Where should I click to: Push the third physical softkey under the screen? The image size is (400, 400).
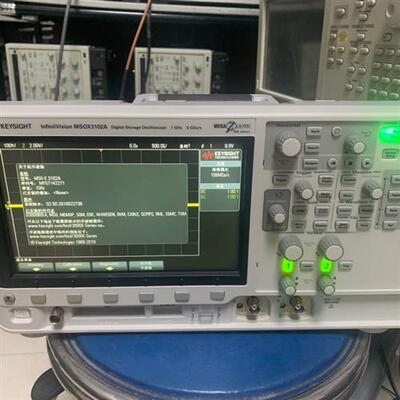tap(110, 298)
